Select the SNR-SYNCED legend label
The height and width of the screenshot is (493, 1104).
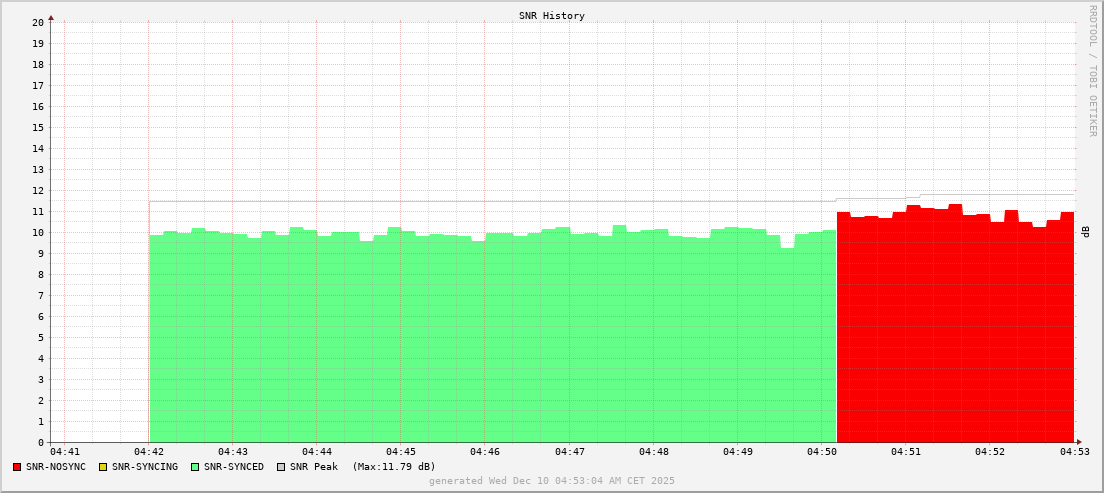[234, 467]
